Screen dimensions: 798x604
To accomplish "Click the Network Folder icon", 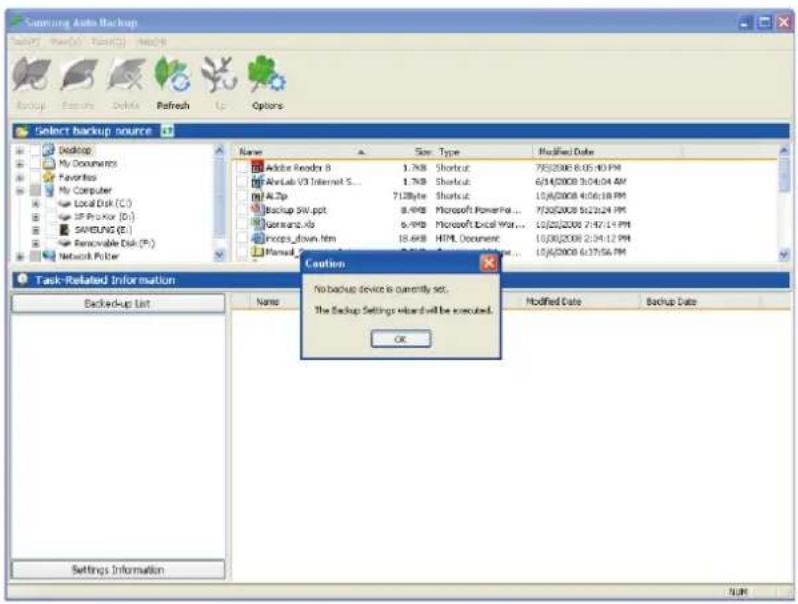I will [x=49, y=256].
